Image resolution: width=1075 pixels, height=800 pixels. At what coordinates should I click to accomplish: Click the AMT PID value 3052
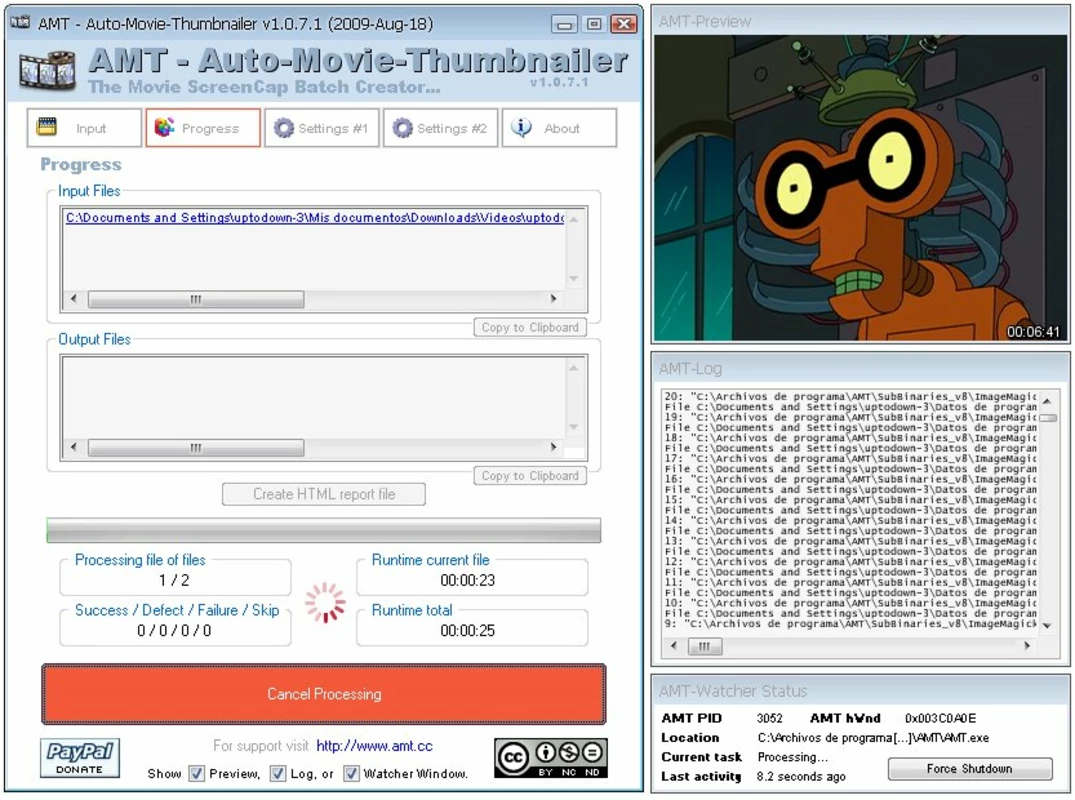(x=769, y=718)
